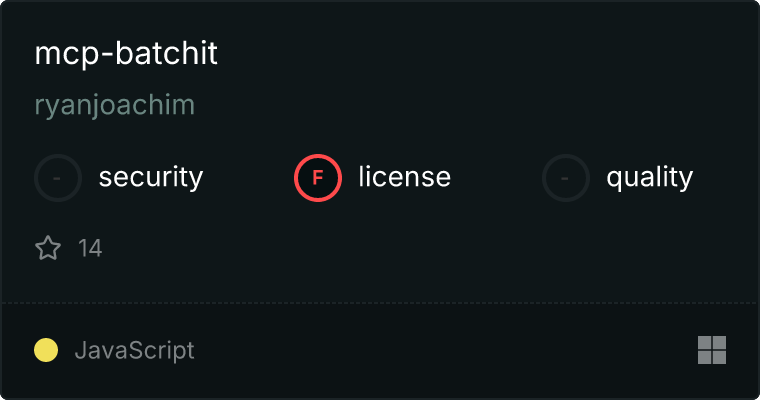Click blank card area right of mcp-batchit title

485,53
